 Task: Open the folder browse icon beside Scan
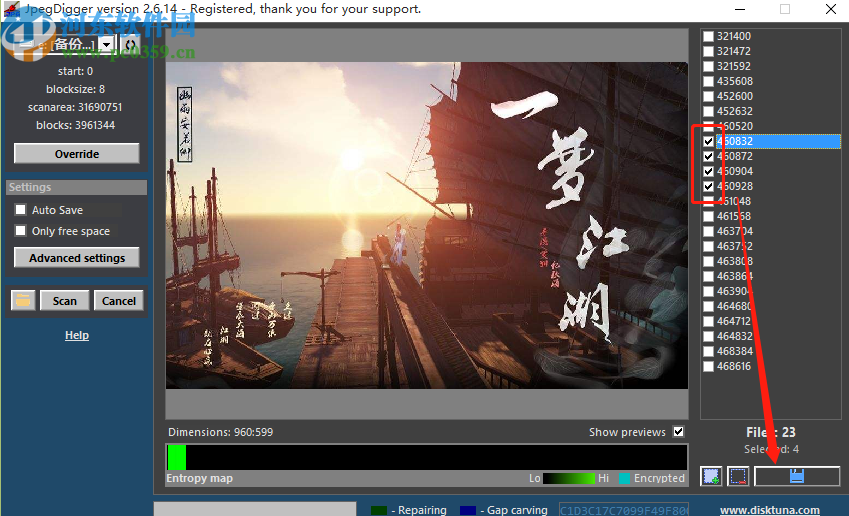pyautogui.click(x=23, y=301)
